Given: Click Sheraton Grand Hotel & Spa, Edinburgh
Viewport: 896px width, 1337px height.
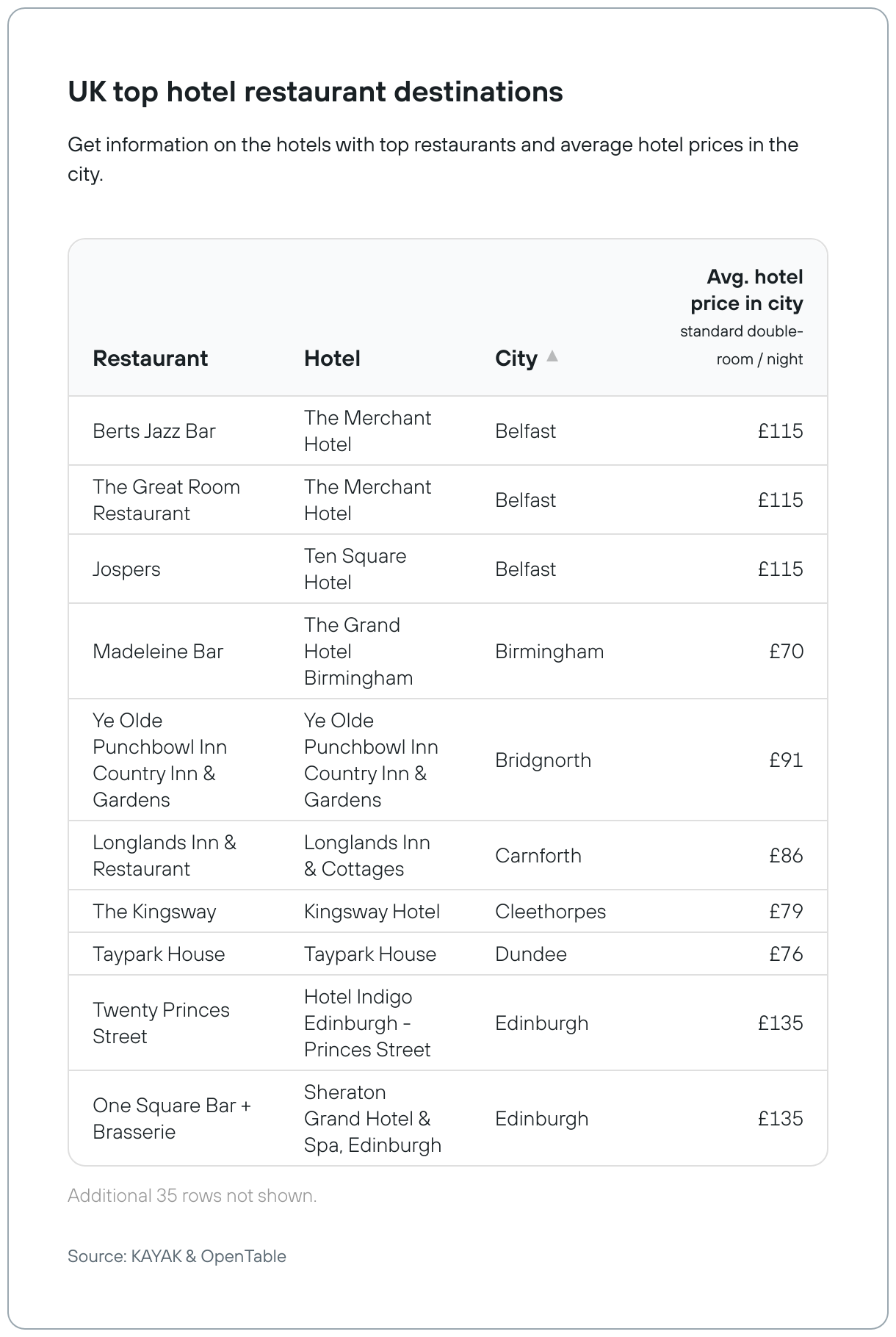Looking at the screenshot, I should (372, 1119).
